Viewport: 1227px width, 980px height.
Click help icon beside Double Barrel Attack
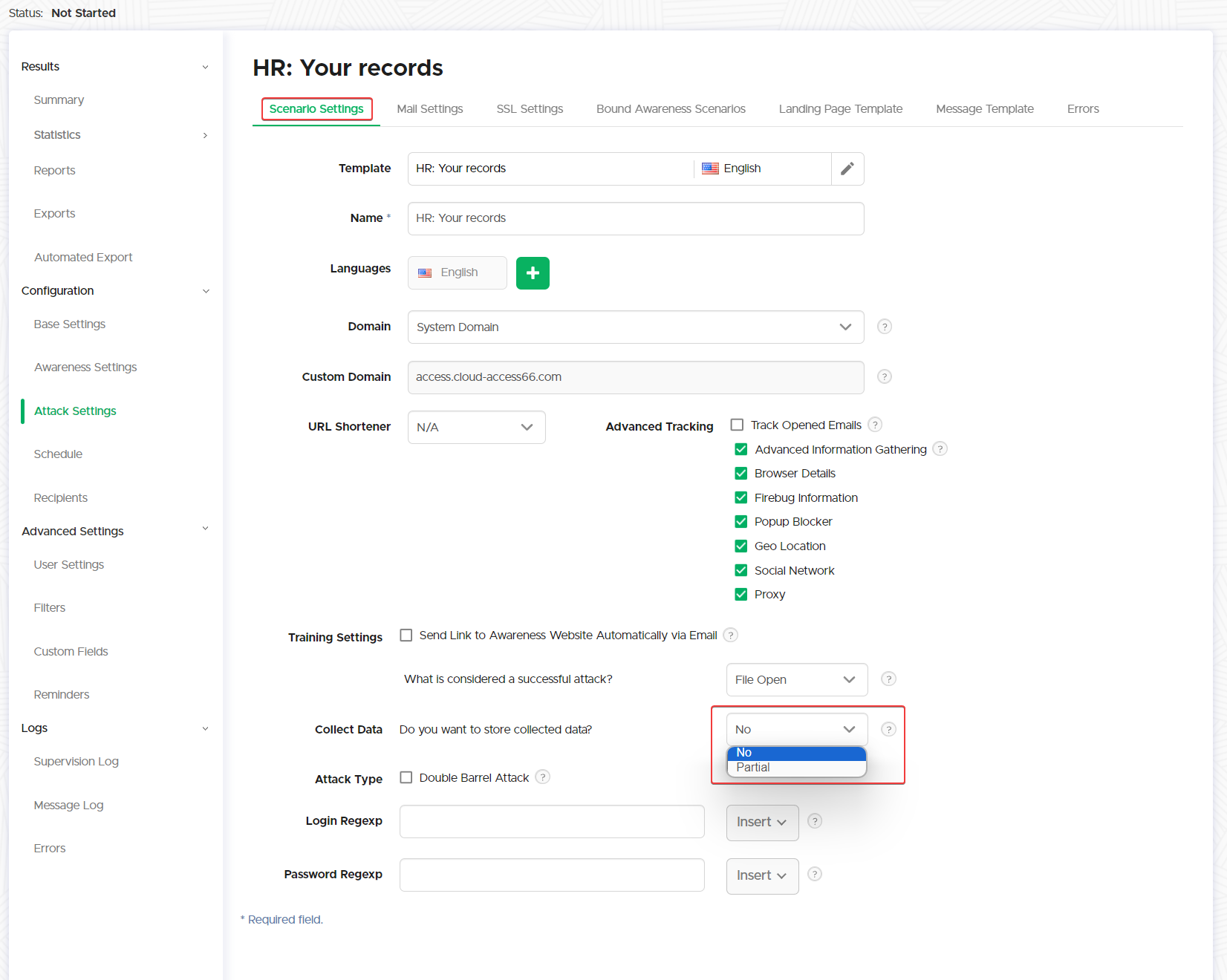[543, 777]
